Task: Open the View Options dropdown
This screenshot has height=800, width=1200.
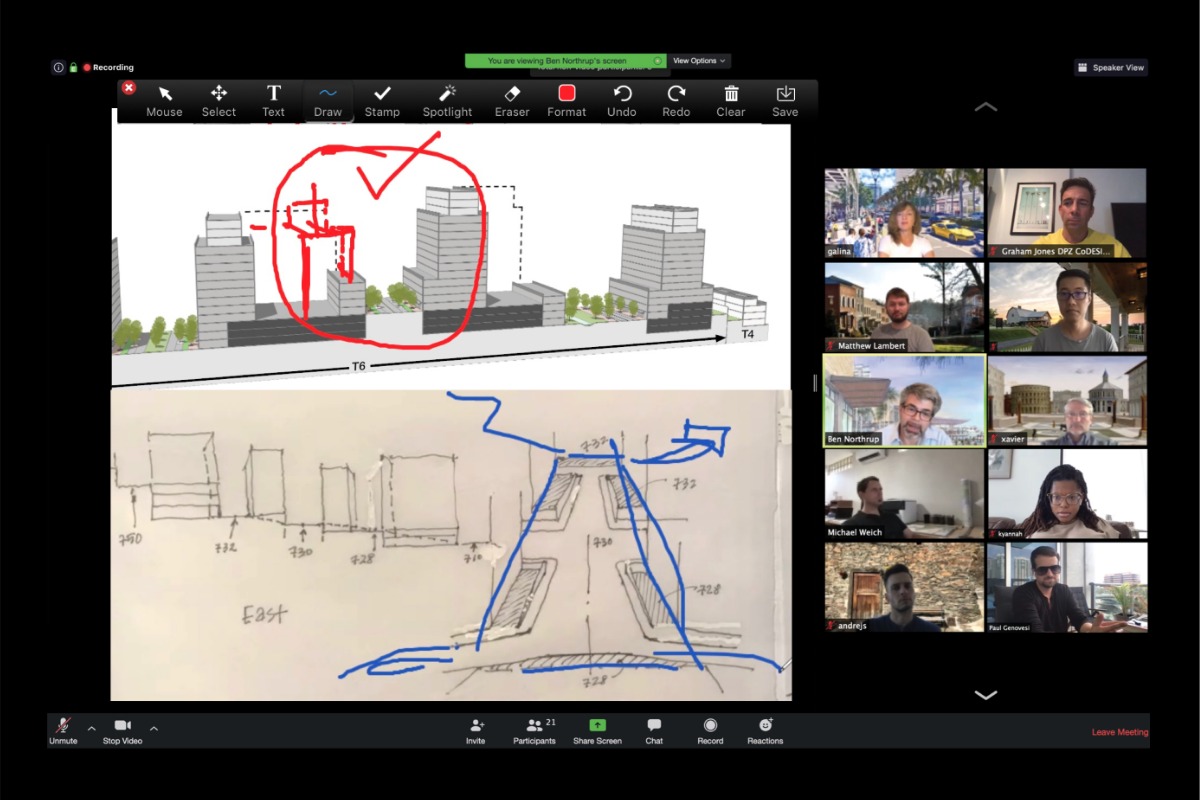Action: [x=699, y=61]
